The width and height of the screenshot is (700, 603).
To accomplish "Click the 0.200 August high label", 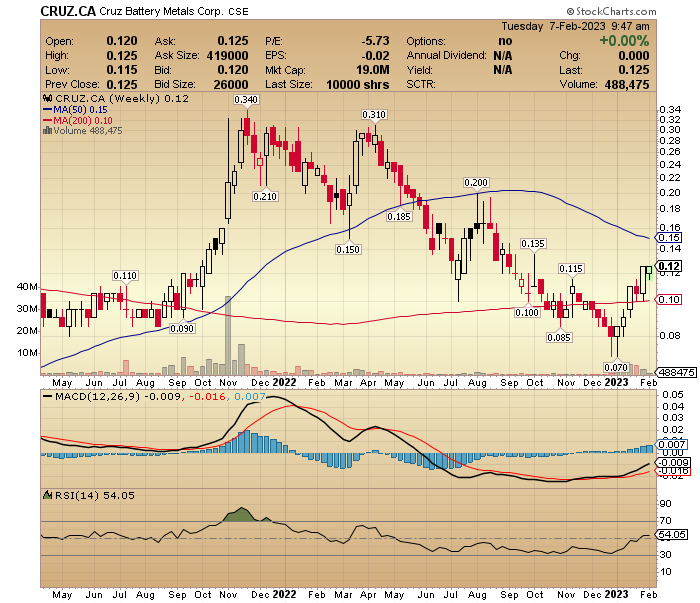I will click(x=476, y=183).
